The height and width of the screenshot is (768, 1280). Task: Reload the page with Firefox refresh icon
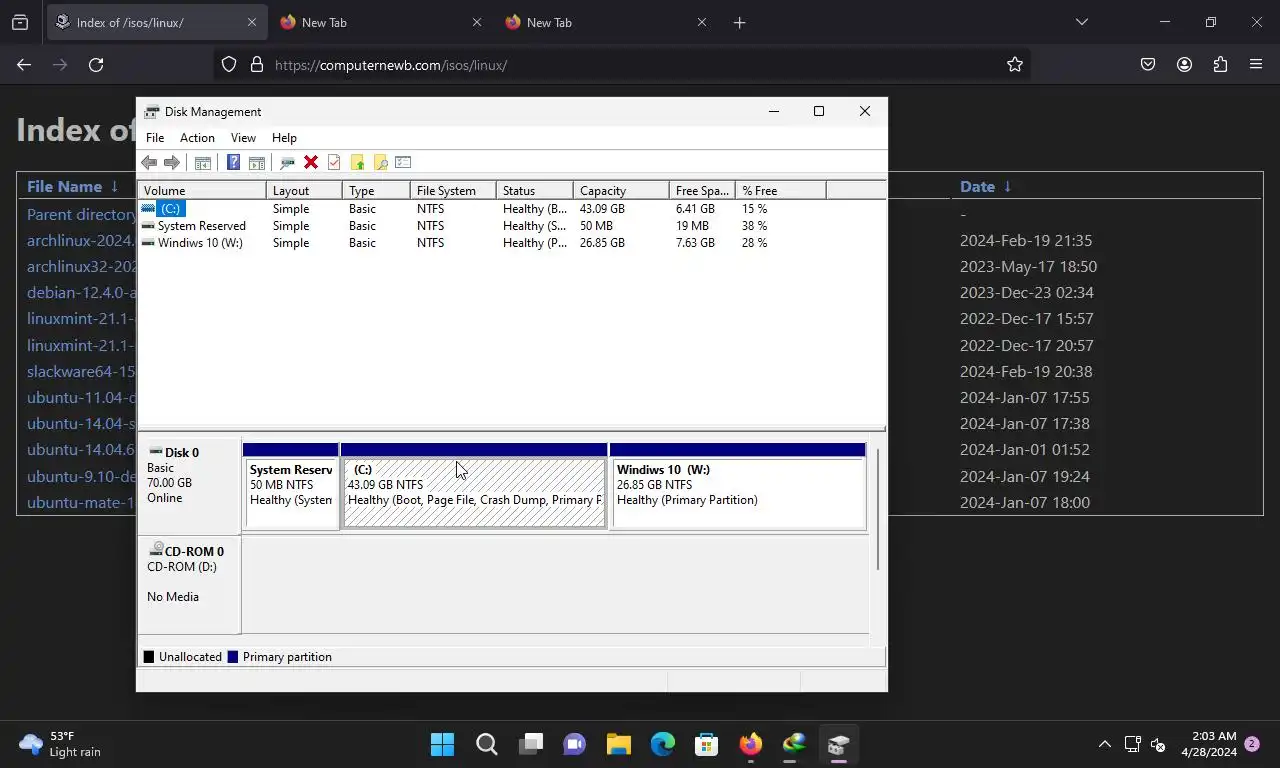[96, 65]
